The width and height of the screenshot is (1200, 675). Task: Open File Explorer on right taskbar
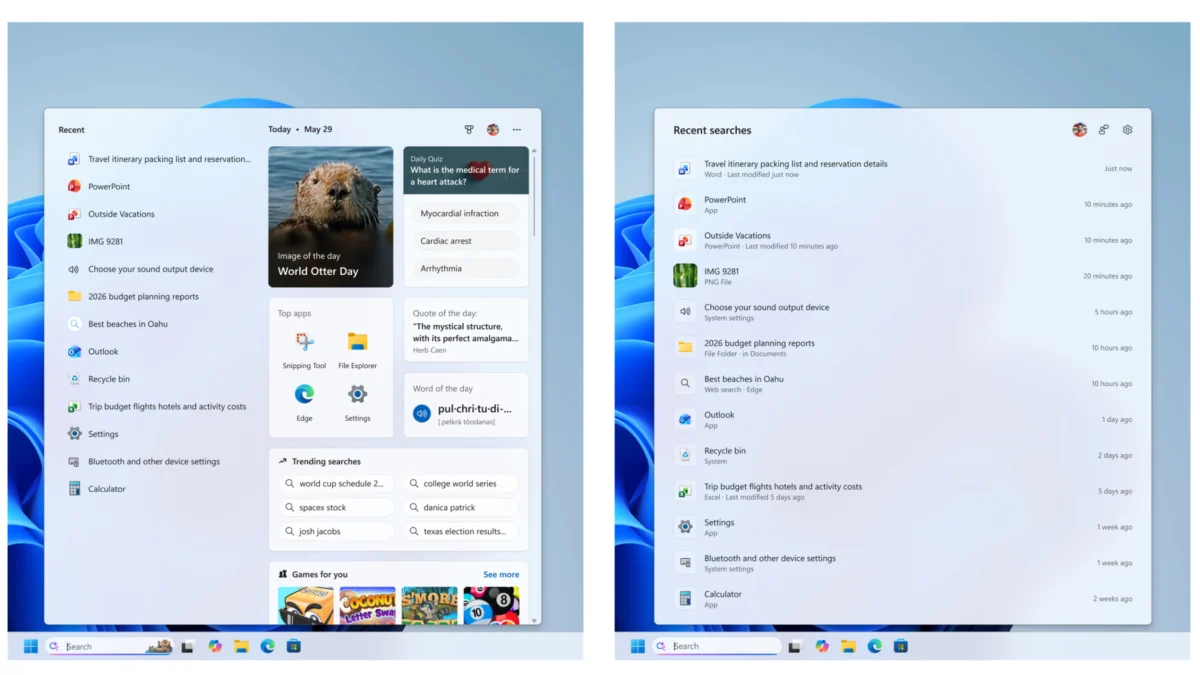(848, 646)
